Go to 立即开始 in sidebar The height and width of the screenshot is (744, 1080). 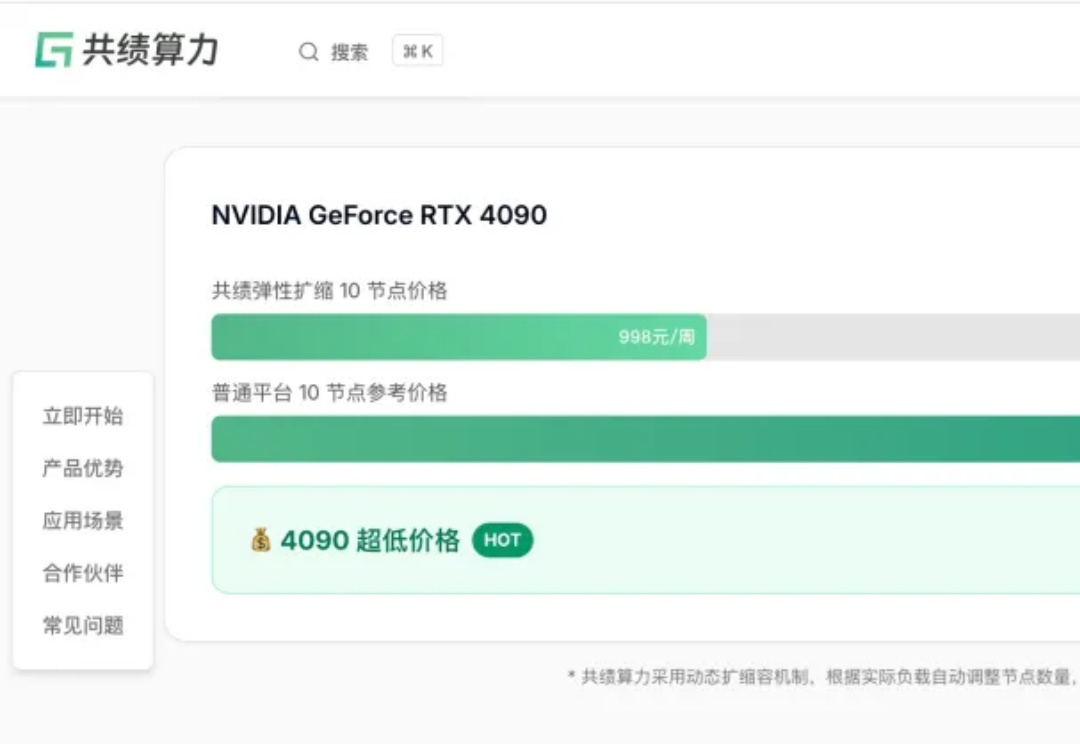(x=83, y=416)
